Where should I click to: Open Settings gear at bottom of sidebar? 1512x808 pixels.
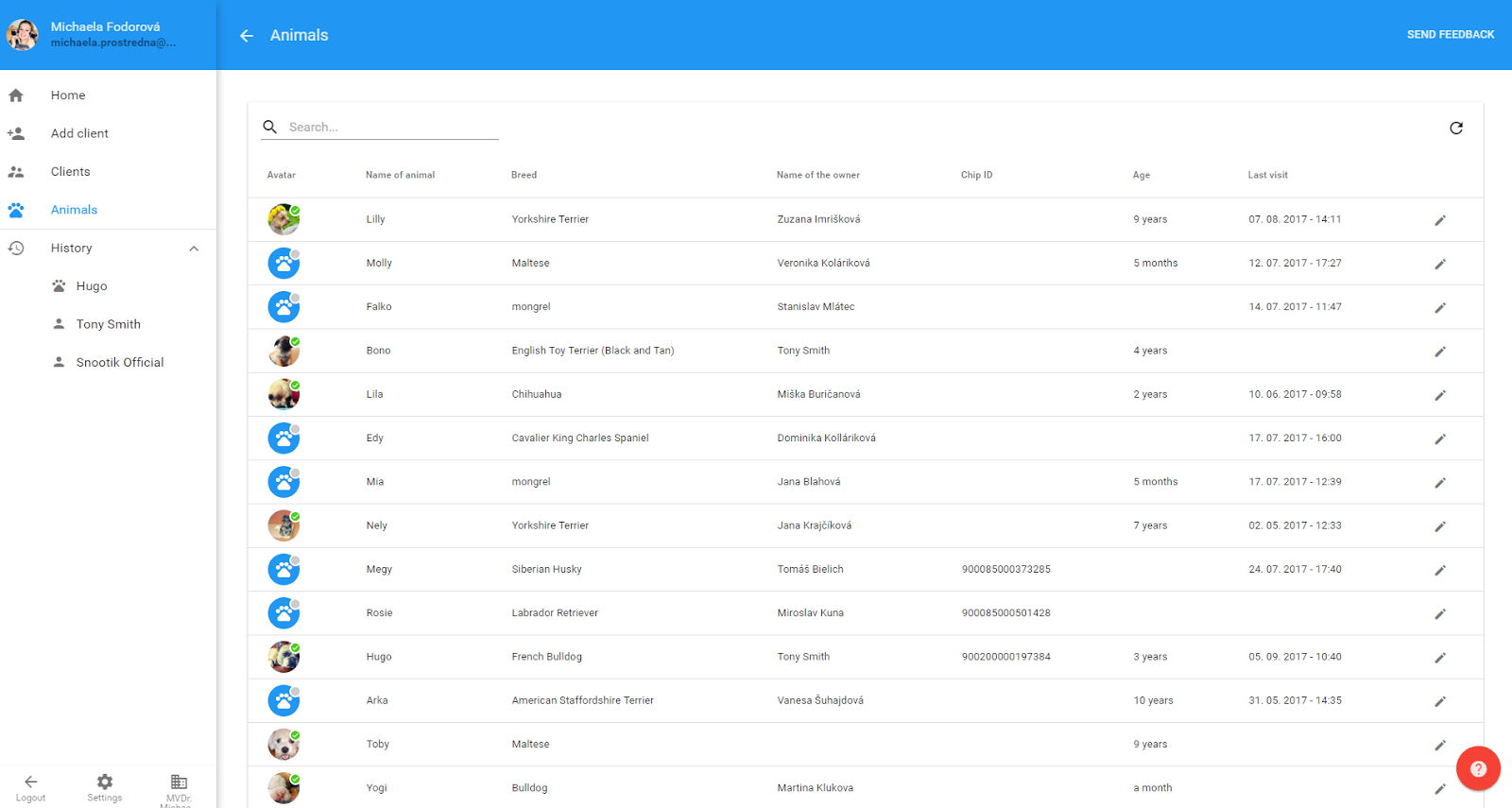pos(105,782)
